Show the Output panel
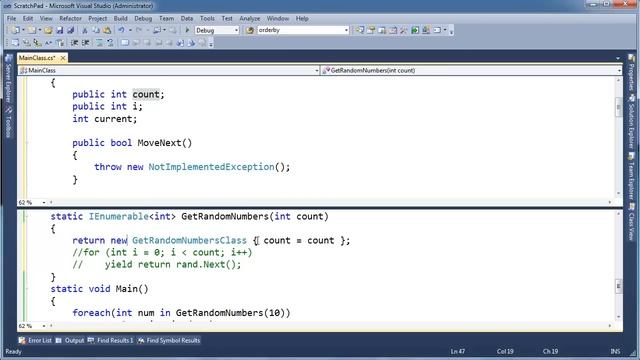 pos(70,340)
